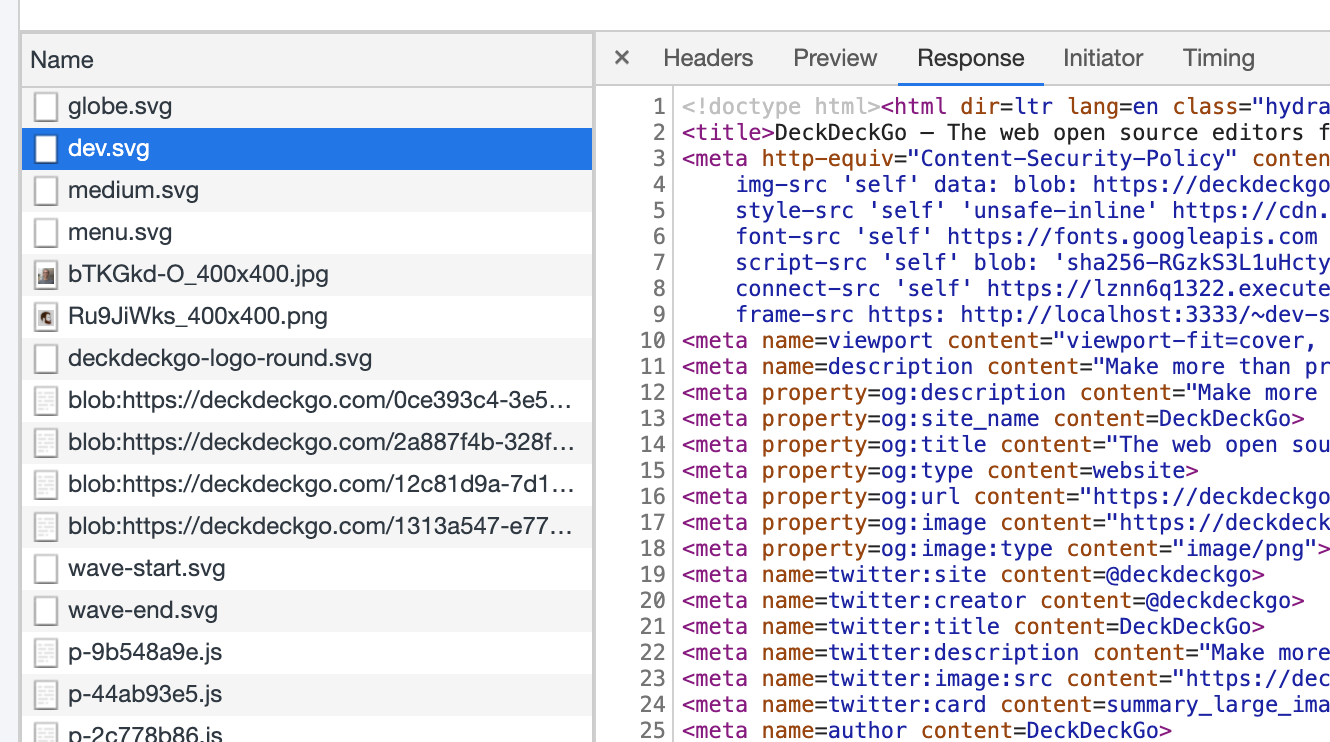Click line number 10 in the Response view

[652, 340]
